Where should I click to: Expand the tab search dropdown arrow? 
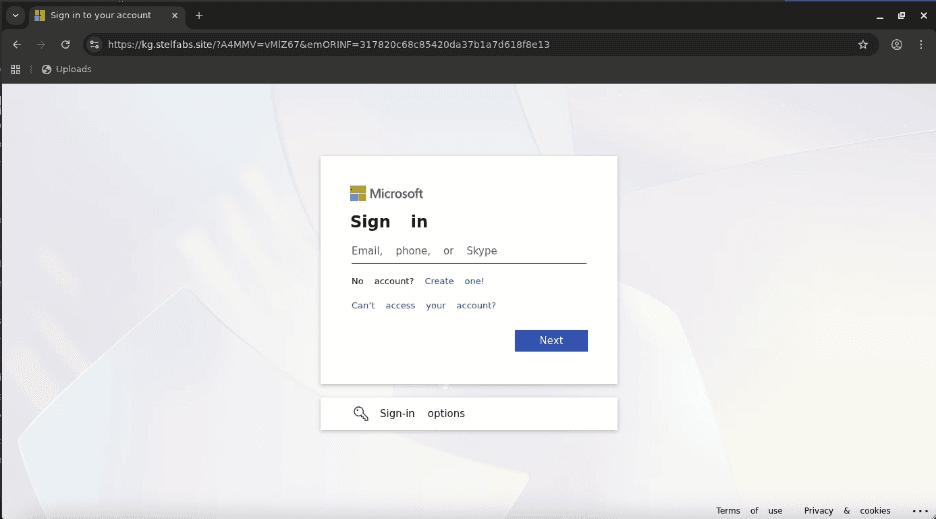pos(16,16)
